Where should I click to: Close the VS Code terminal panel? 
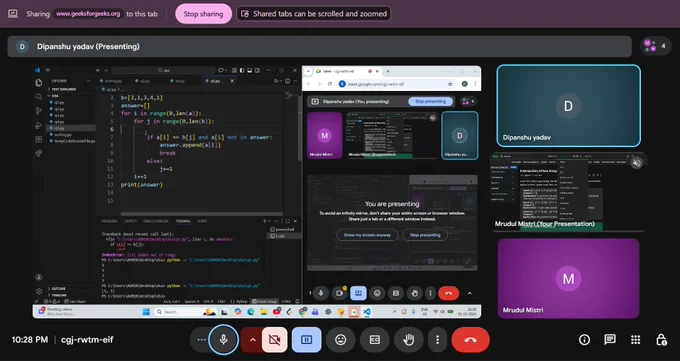pos(295,221)
